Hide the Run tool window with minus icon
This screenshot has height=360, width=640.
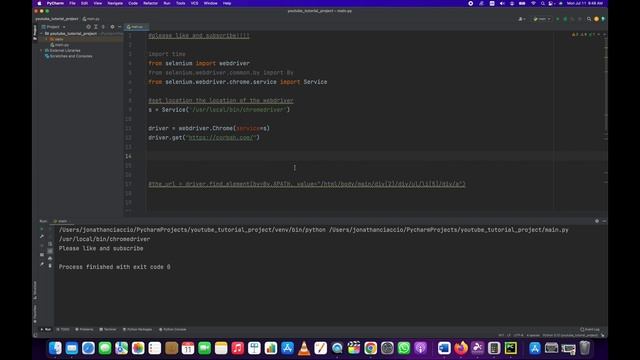(x=604, y=221)
